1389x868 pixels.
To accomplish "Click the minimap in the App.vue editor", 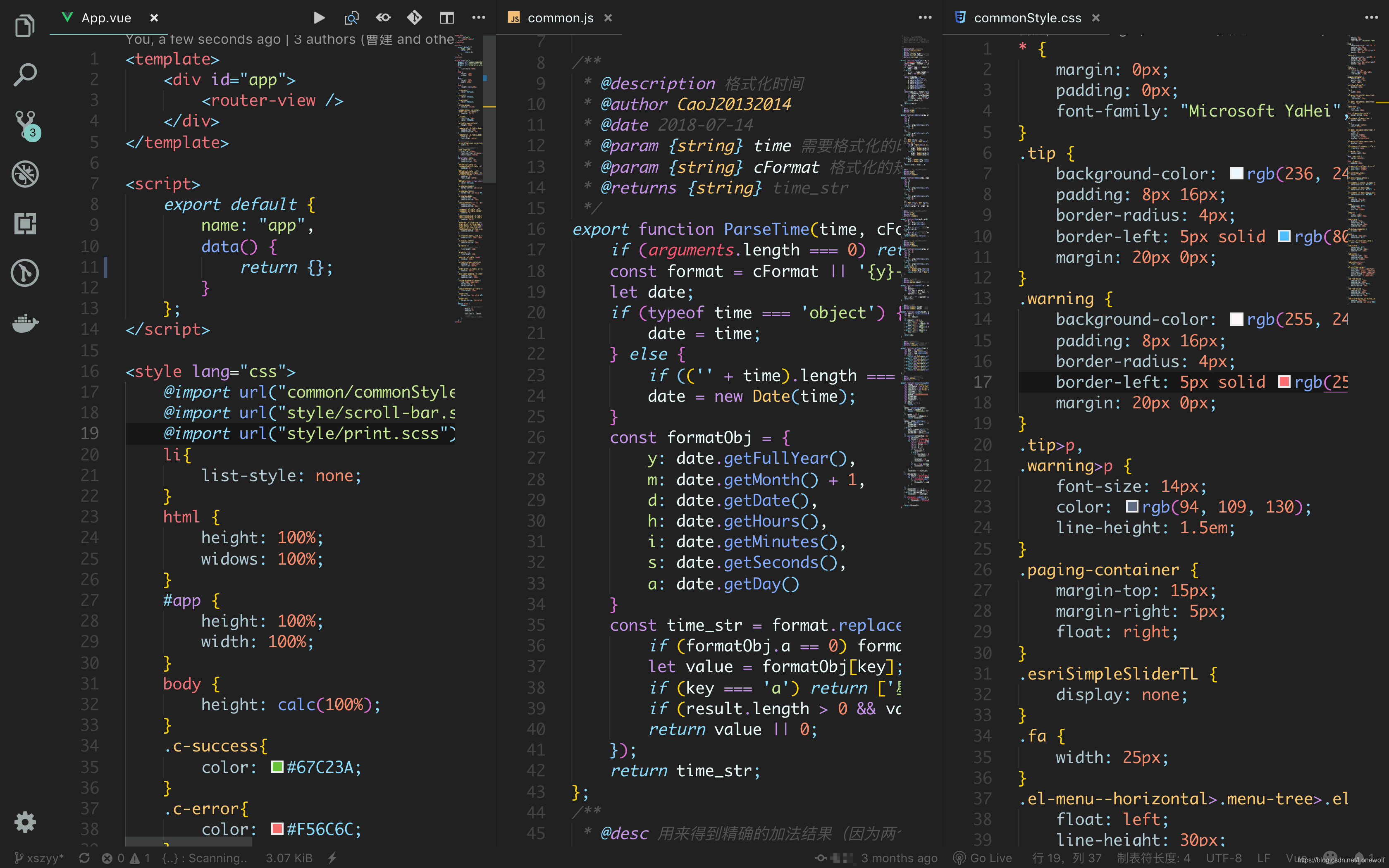I will pyautogui.click(x=470, y=178).
